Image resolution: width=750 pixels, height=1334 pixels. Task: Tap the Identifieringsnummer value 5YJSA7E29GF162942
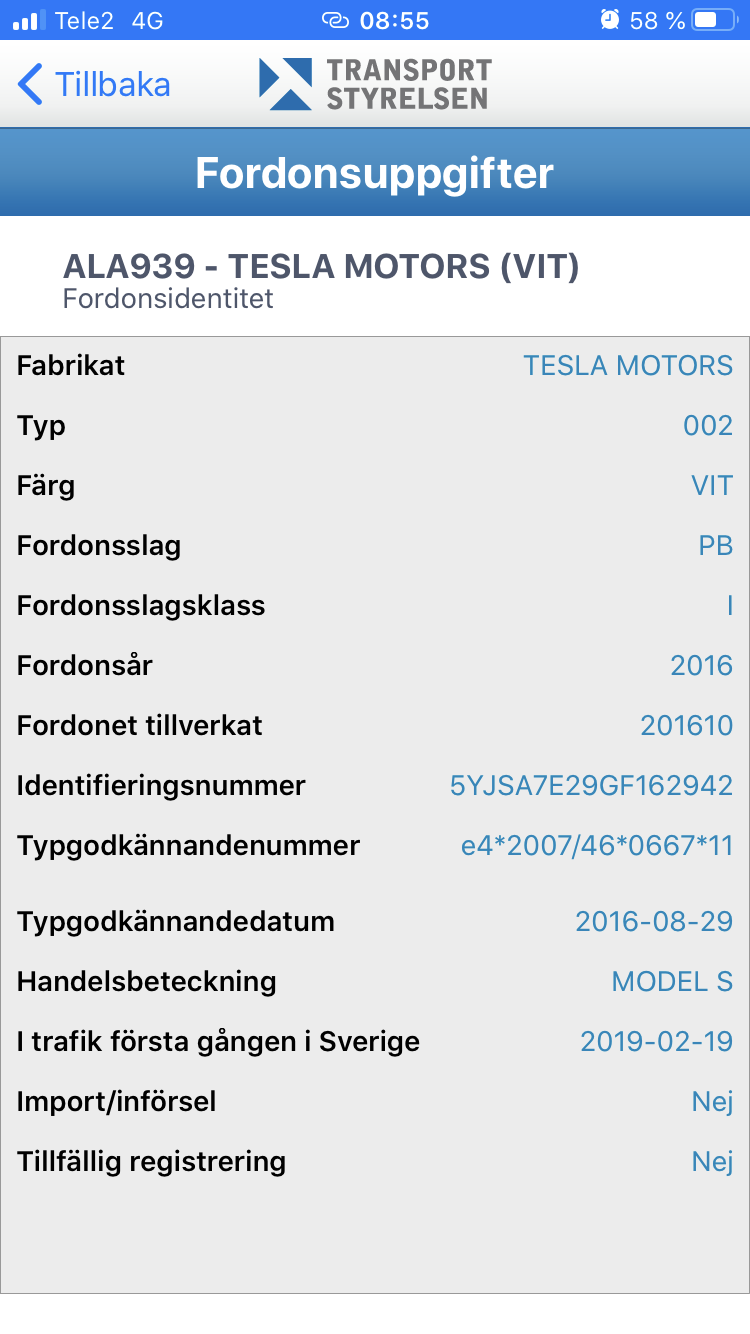coord(591,786)
